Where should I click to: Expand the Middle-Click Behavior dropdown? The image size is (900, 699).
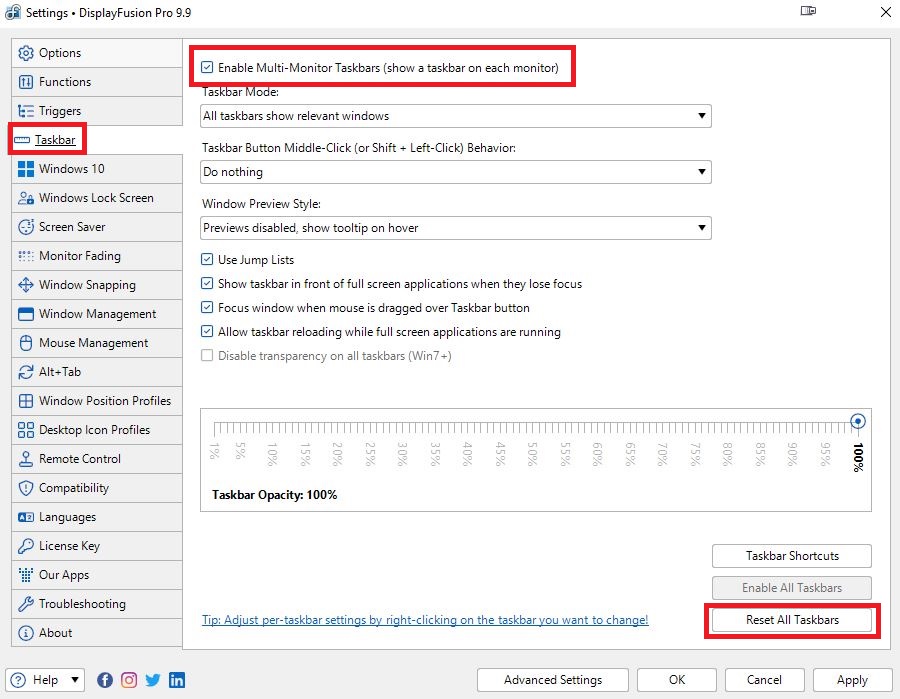(x=455, y=172)
